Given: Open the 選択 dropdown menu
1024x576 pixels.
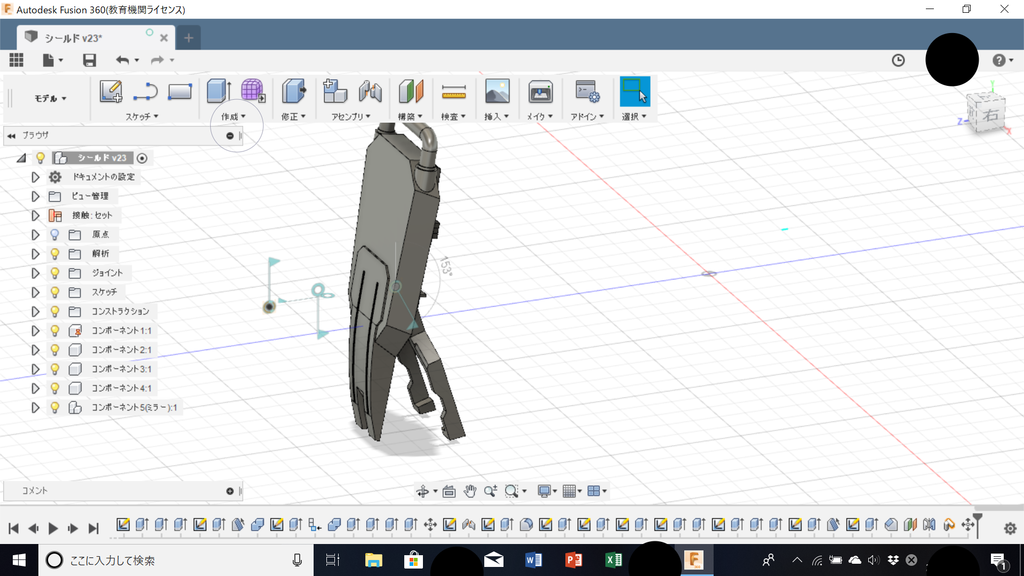Looking at the screenshot, I should (x=633, y=116).
